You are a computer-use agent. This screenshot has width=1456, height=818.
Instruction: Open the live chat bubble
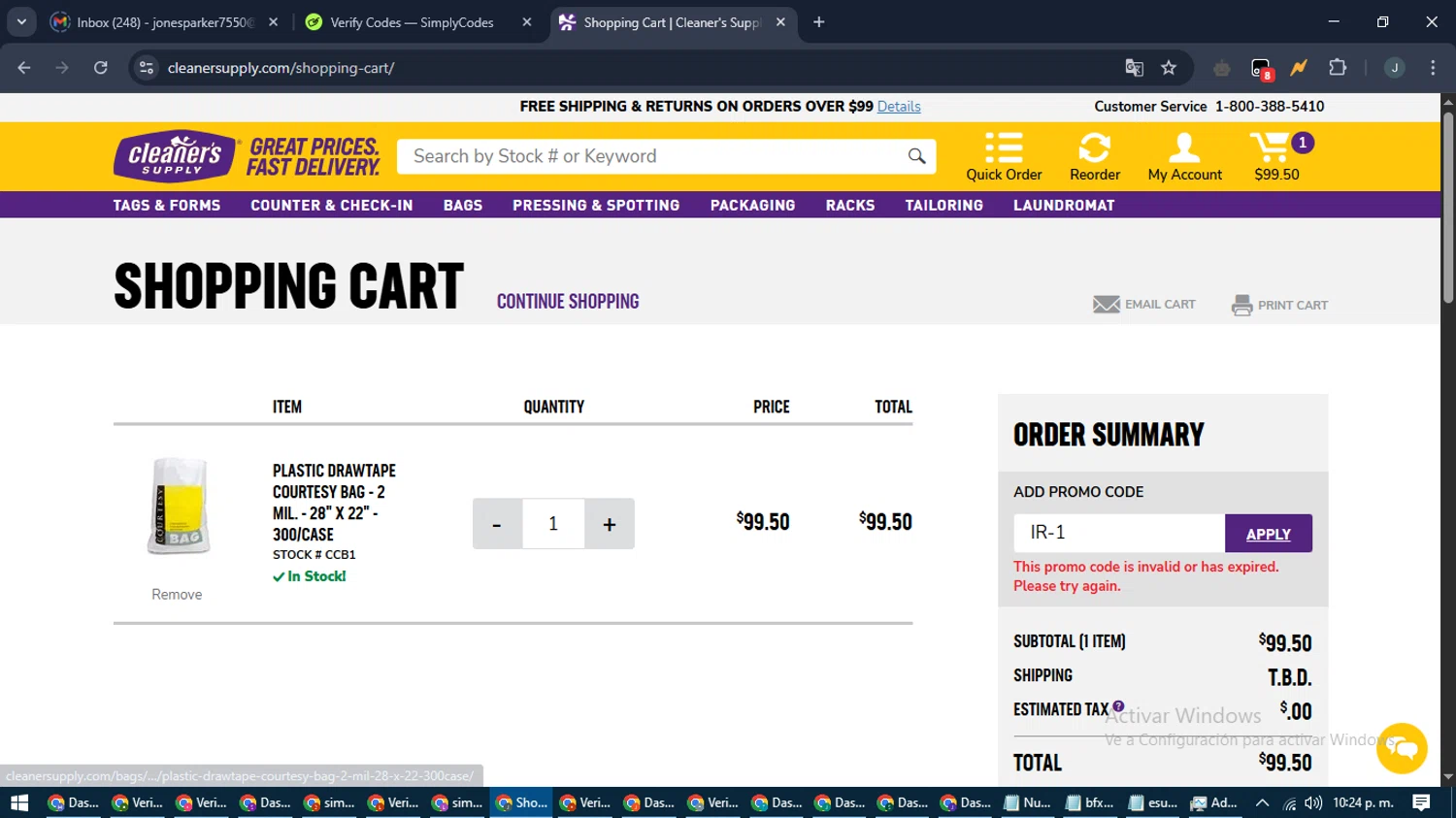pos(1402,748)
